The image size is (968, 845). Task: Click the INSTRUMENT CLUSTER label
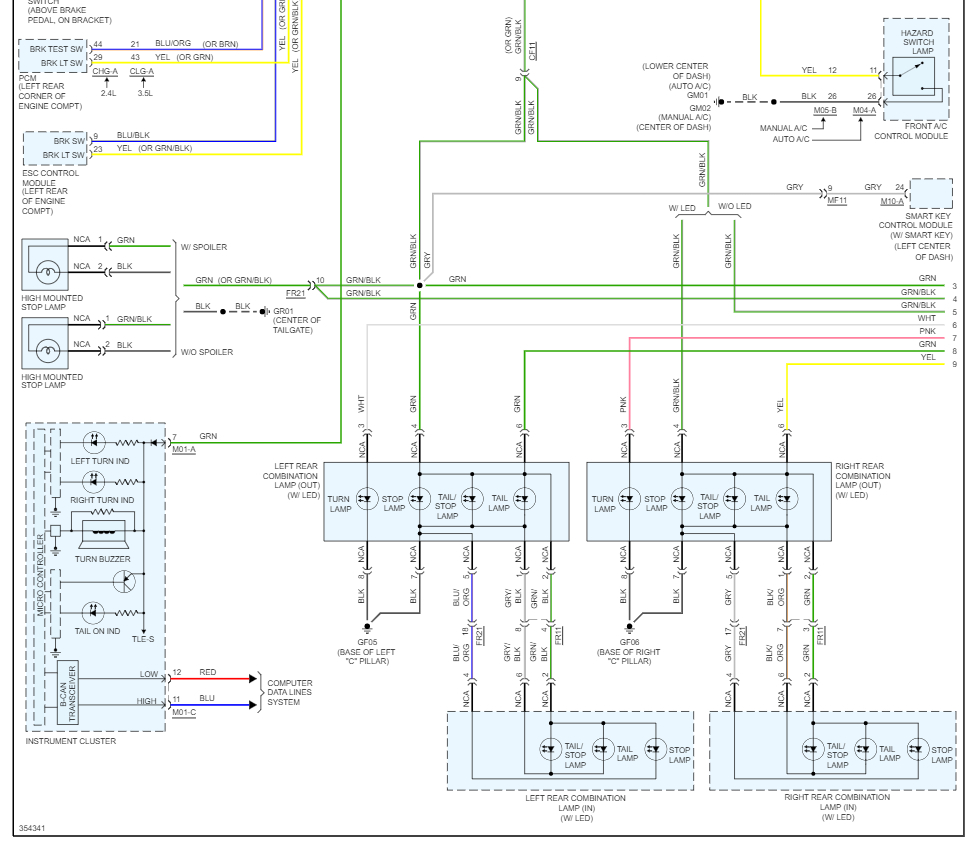[70, 741]
